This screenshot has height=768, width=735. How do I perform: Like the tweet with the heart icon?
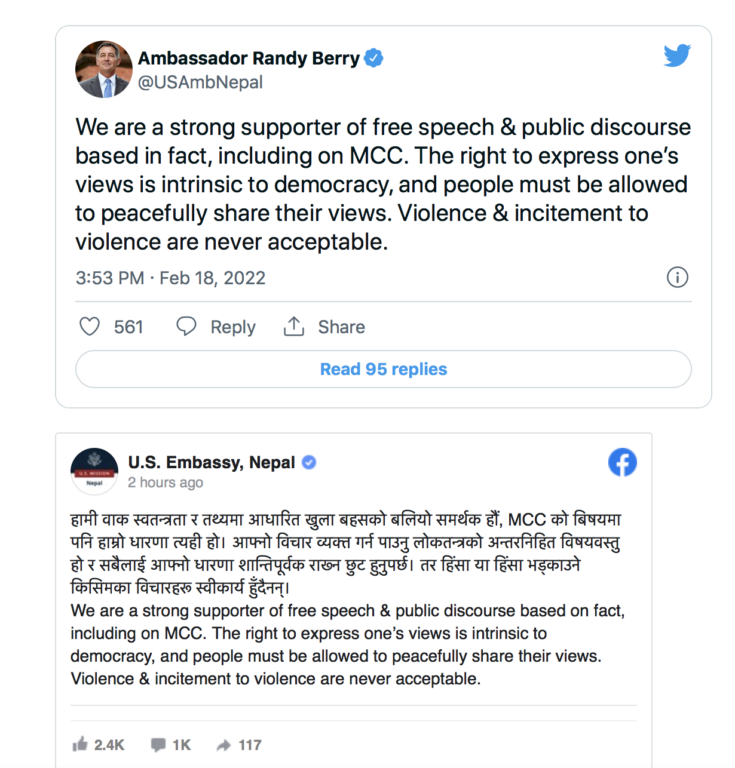(90, 327)
